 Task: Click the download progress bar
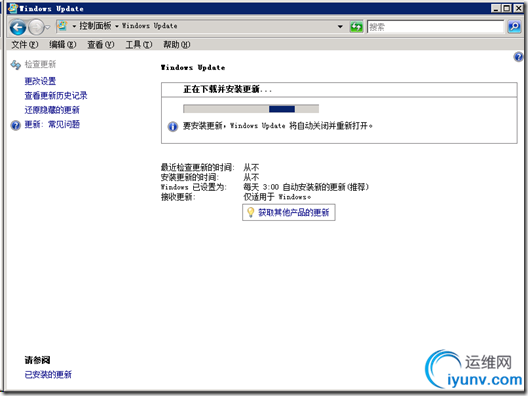pyautogui.click(x=251, y=109)
